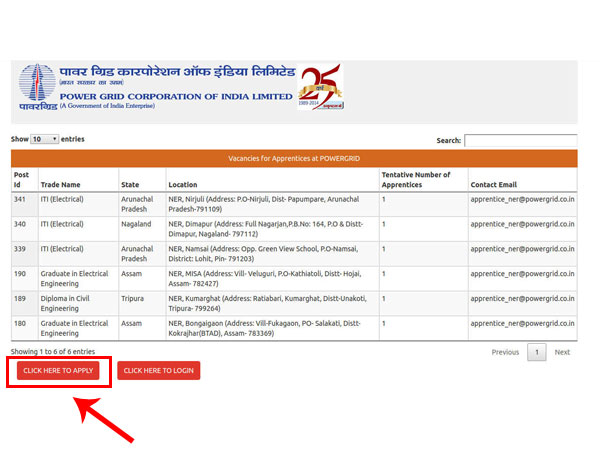Sort by the State column header

(142, 180)
